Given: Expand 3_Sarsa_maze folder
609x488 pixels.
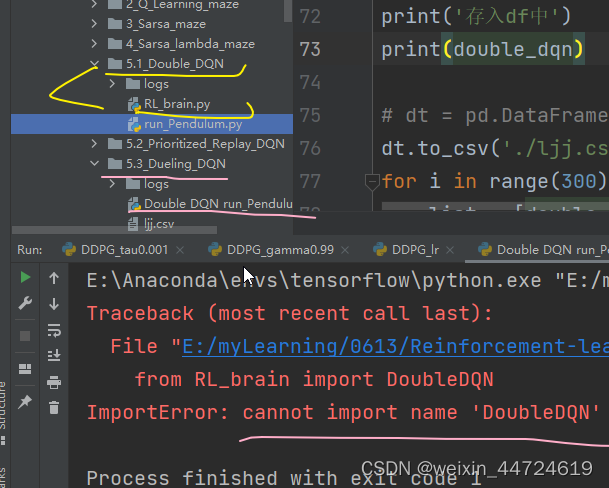Looking at the screenshot, I should (94, 24).
